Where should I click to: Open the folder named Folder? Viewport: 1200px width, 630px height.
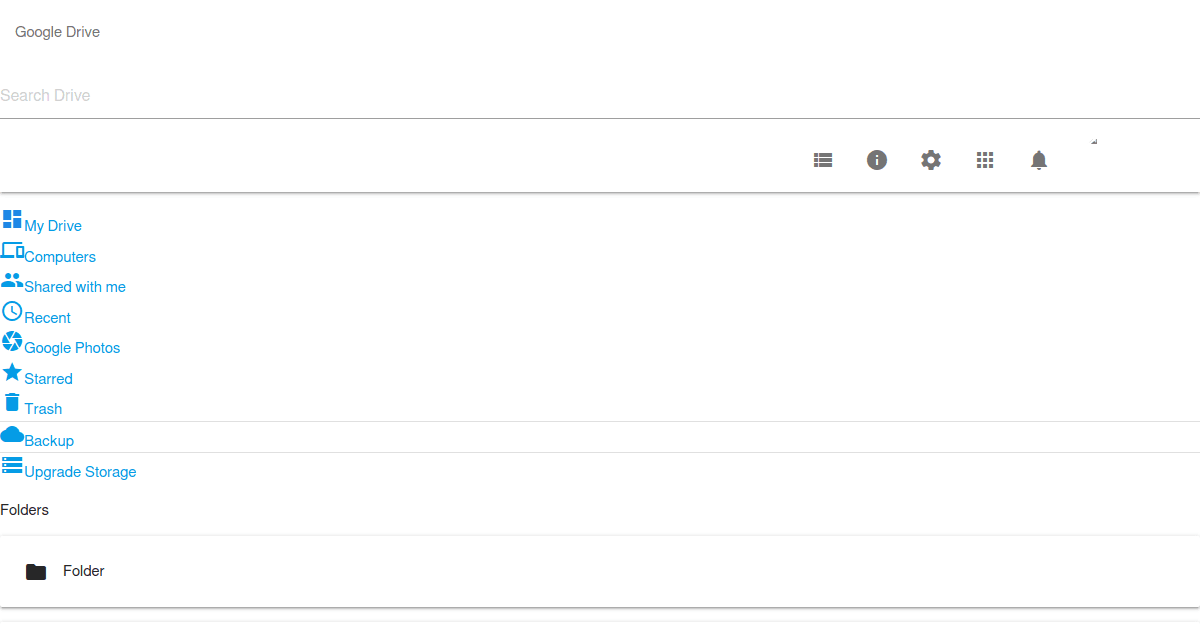coord(84,571)
